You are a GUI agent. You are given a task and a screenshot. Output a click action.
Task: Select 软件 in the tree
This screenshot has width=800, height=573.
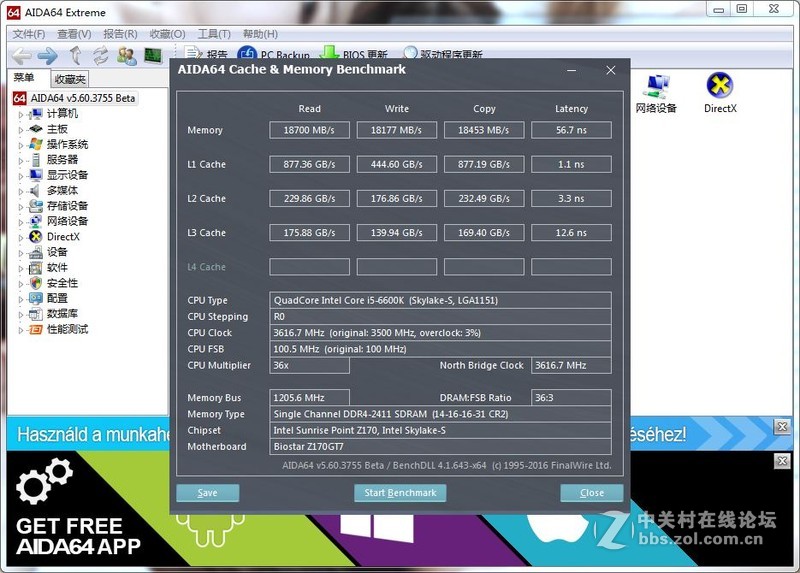pyautogui.click(x=57, y=267)
